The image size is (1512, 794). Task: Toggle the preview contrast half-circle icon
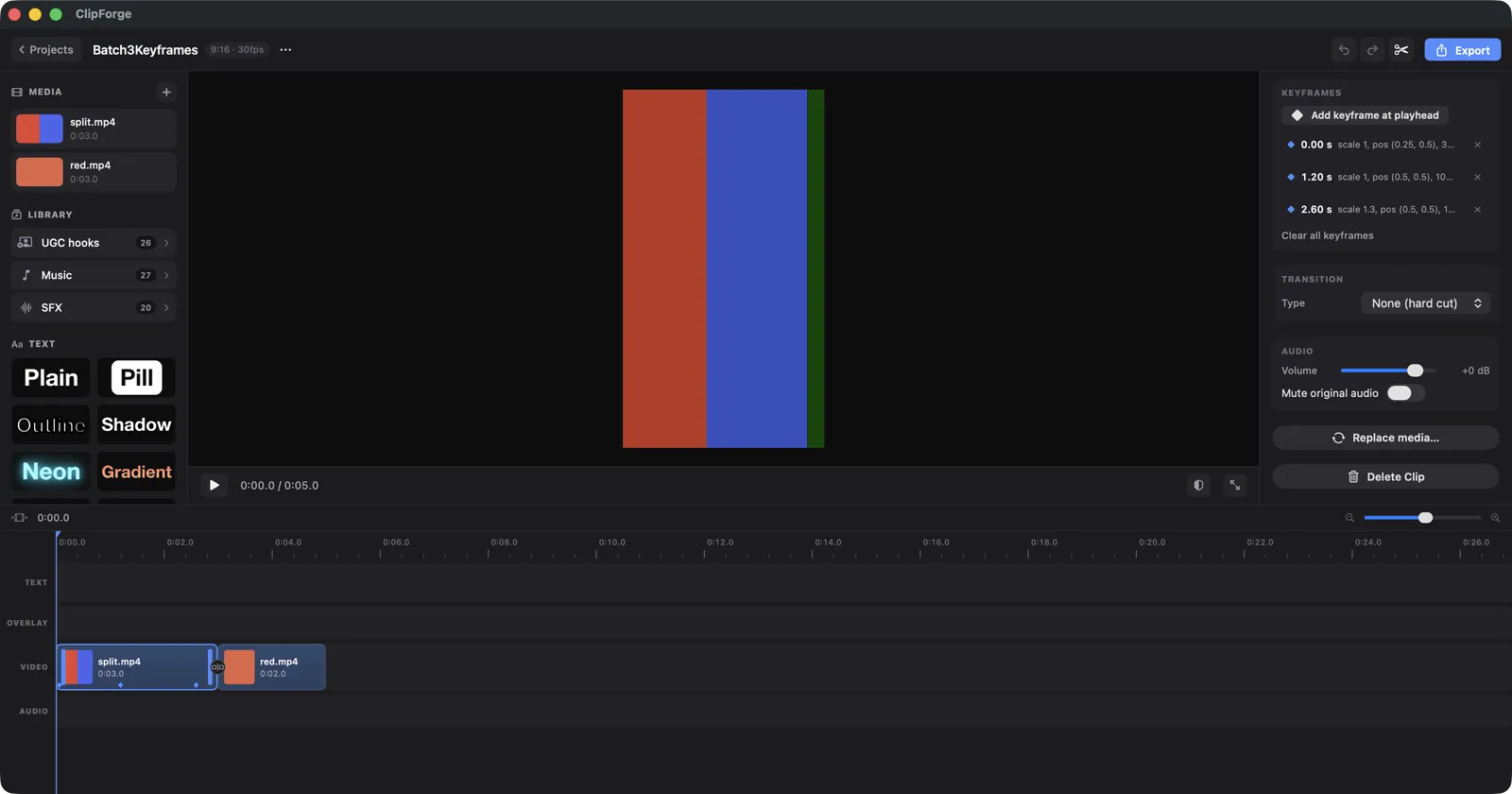click(1198, 485)
